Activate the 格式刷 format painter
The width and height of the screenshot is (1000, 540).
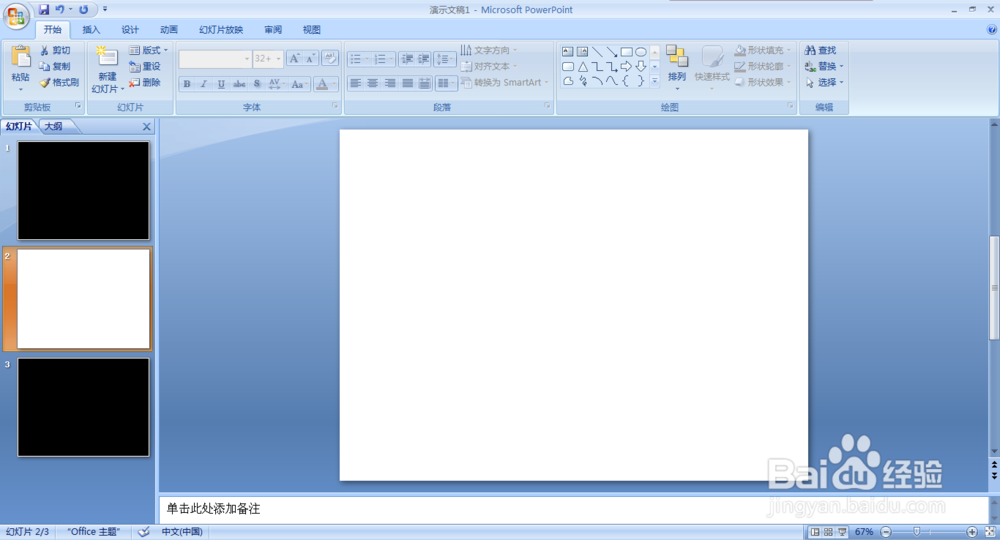click(x=59, y=82)
